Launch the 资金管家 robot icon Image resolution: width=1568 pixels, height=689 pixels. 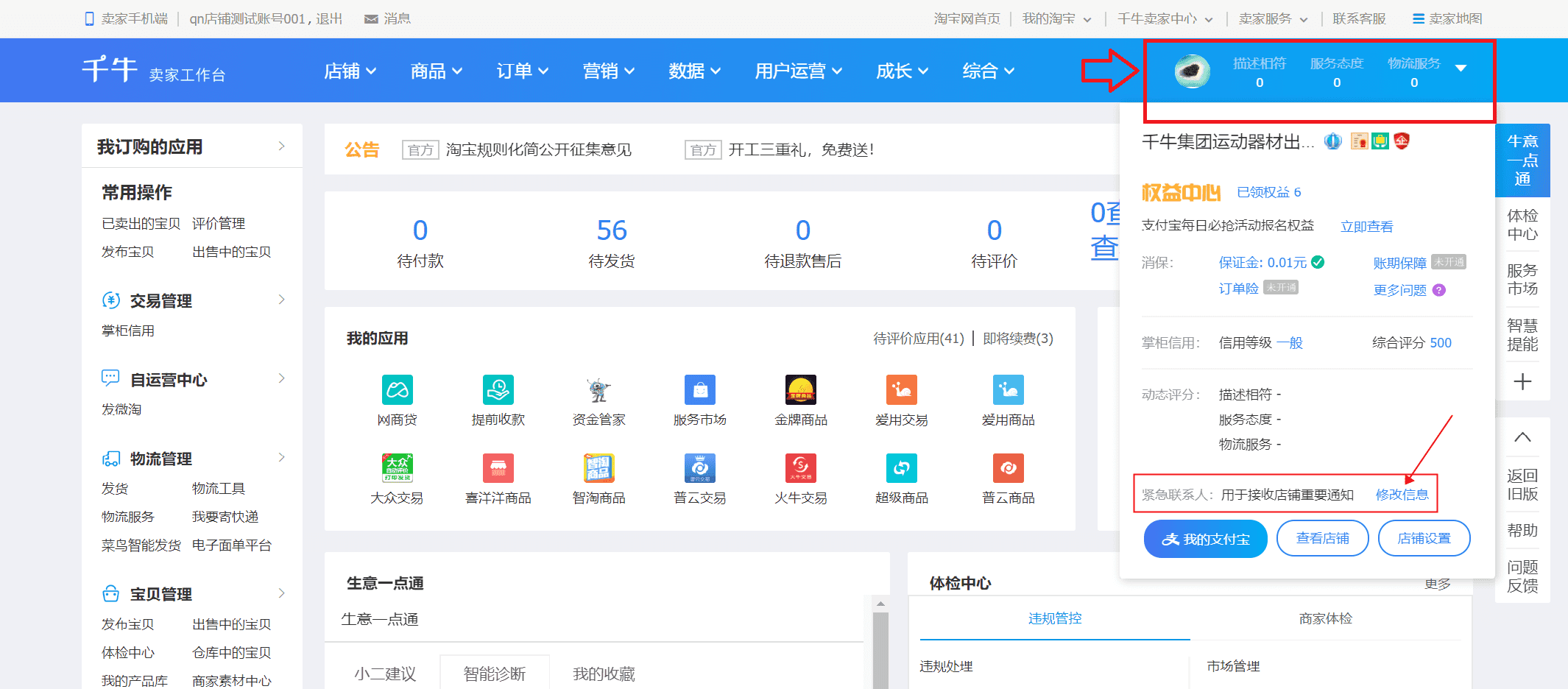pyautogui.click(x=599, y=389)
